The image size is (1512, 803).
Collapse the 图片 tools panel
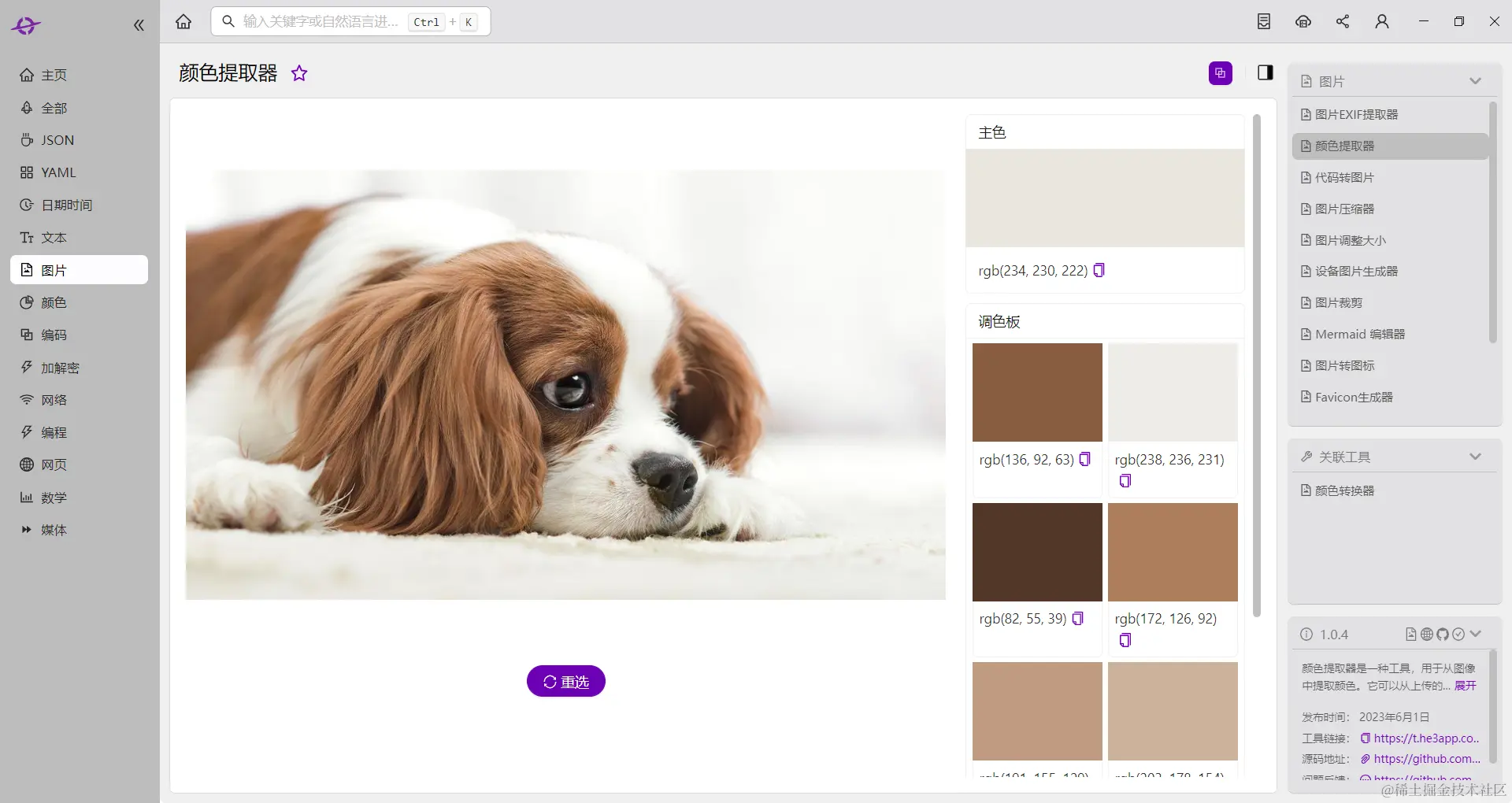point(1475,81)
